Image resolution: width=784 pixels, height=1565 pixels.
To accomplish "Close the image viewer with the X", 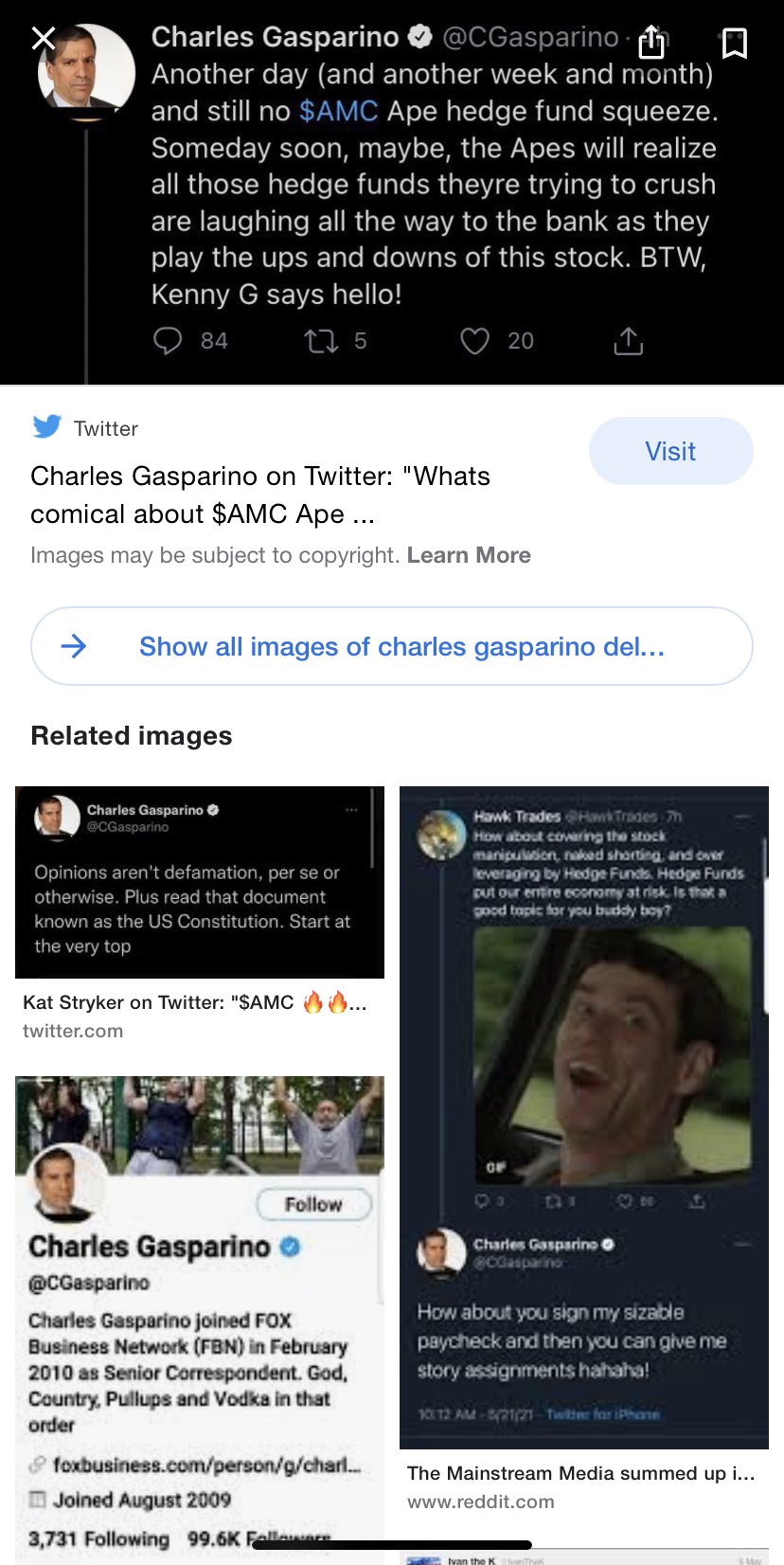I will pyautogui.click(x=44, y=39).
